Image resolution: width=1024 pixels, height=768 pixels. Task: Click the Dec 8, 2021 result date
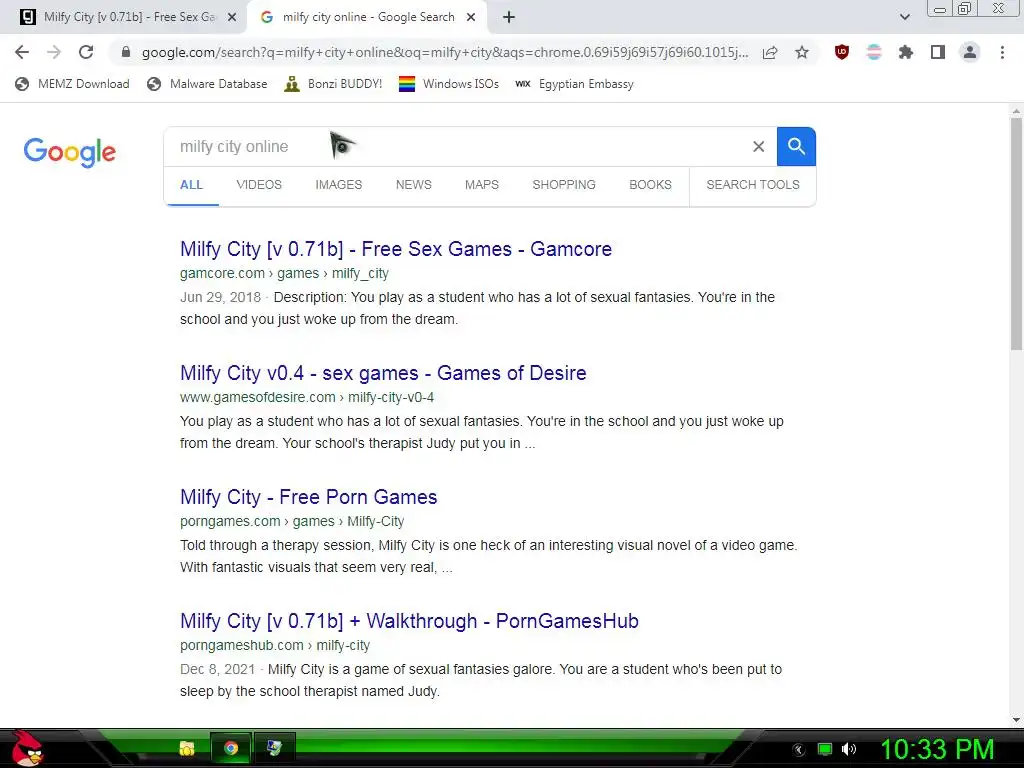(217, 669)
